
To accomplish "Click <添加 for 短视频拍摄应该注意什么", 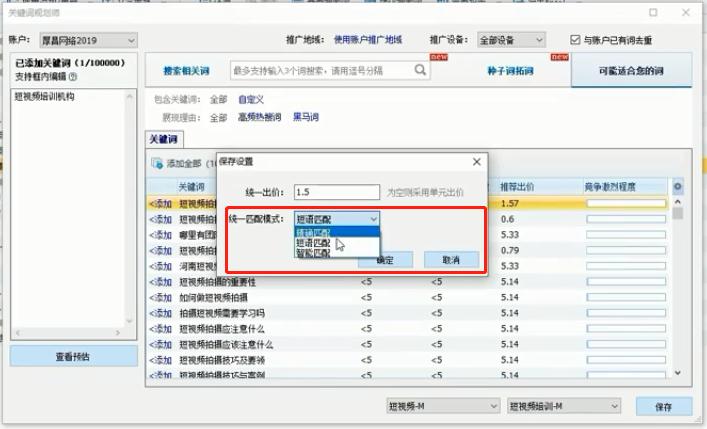I will pos(161,345).
